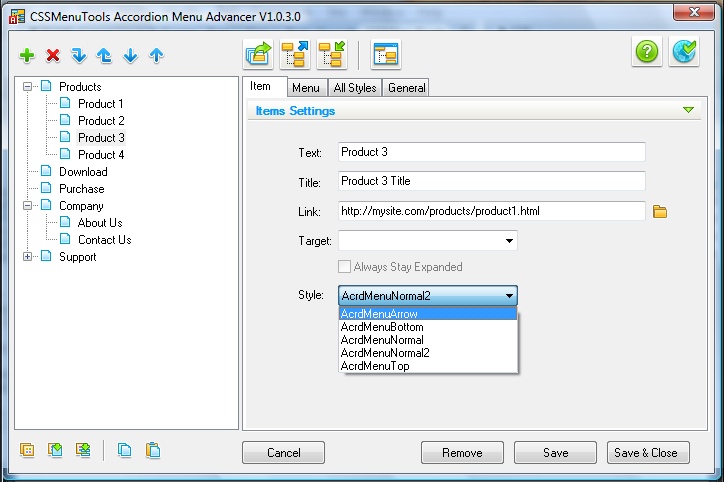724x482 pixels.
Task: Open the Target dropdown
Action: coord(509,241)
